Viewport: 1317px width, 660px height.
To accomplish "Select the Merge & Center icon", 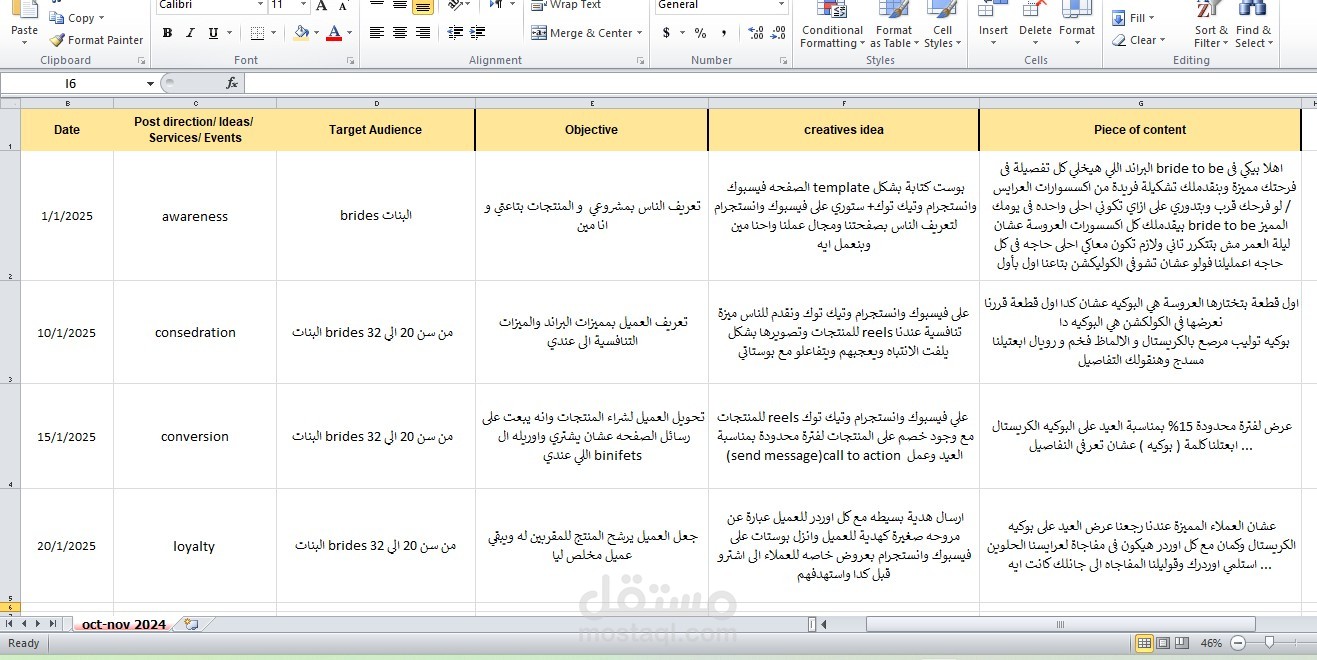I will pos(539,32).
